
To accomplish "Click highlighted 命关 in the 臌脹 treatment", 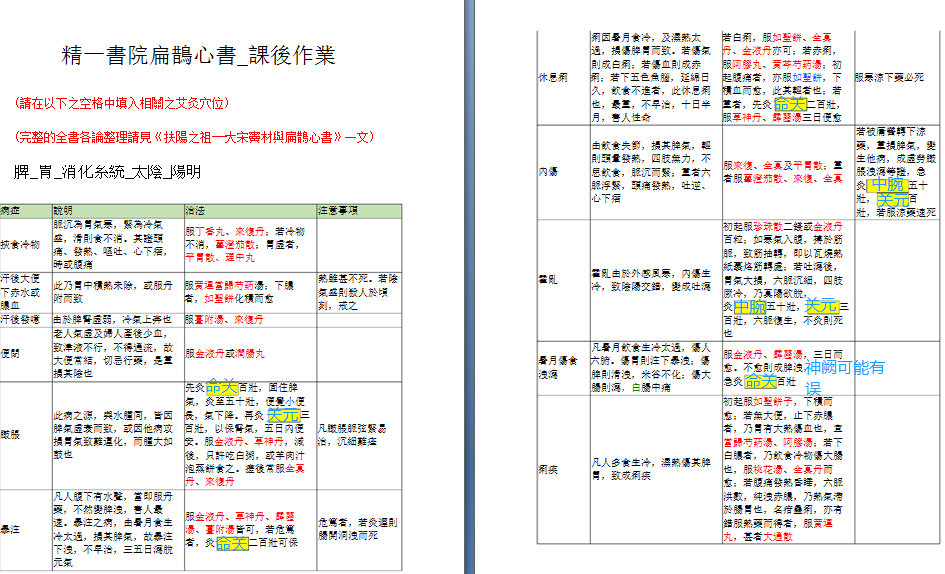I will coord(222,387).
